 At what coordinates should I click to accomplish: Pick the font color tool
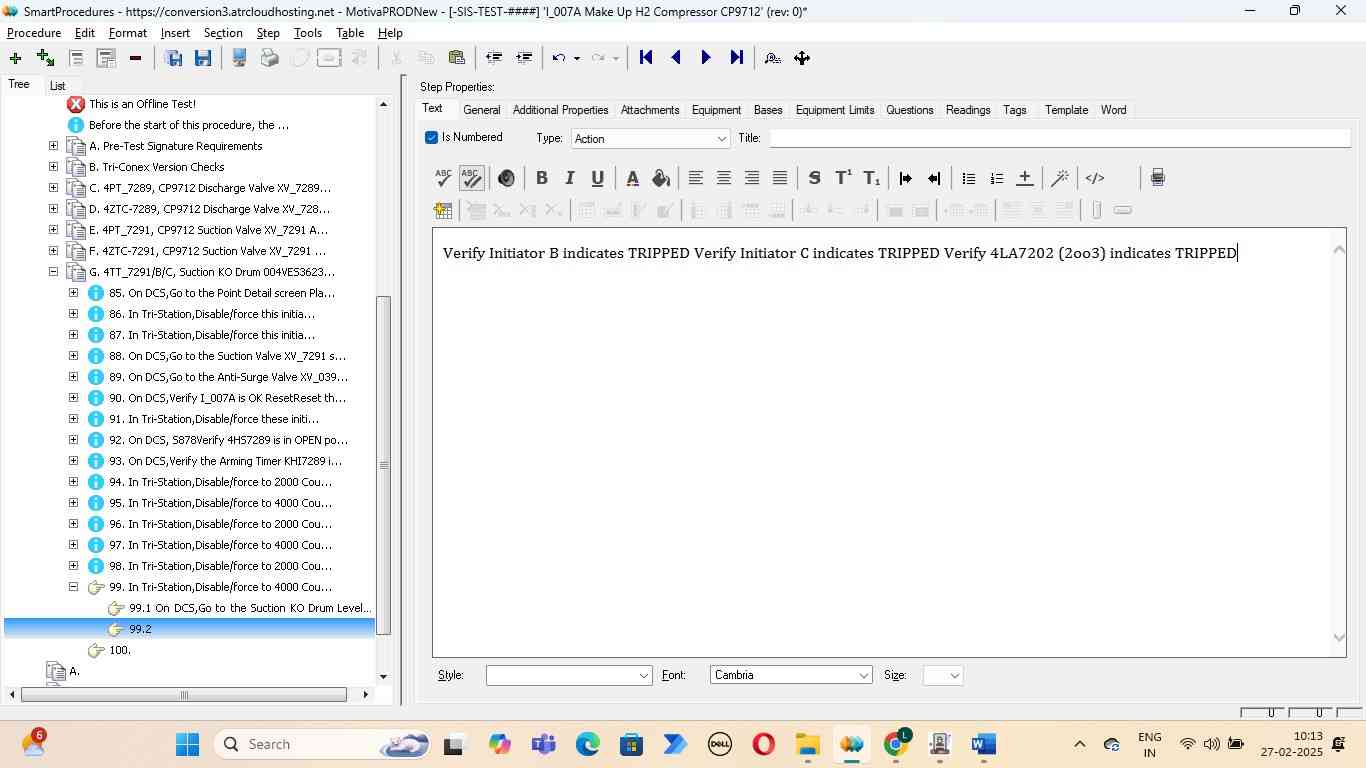(632, 178)
